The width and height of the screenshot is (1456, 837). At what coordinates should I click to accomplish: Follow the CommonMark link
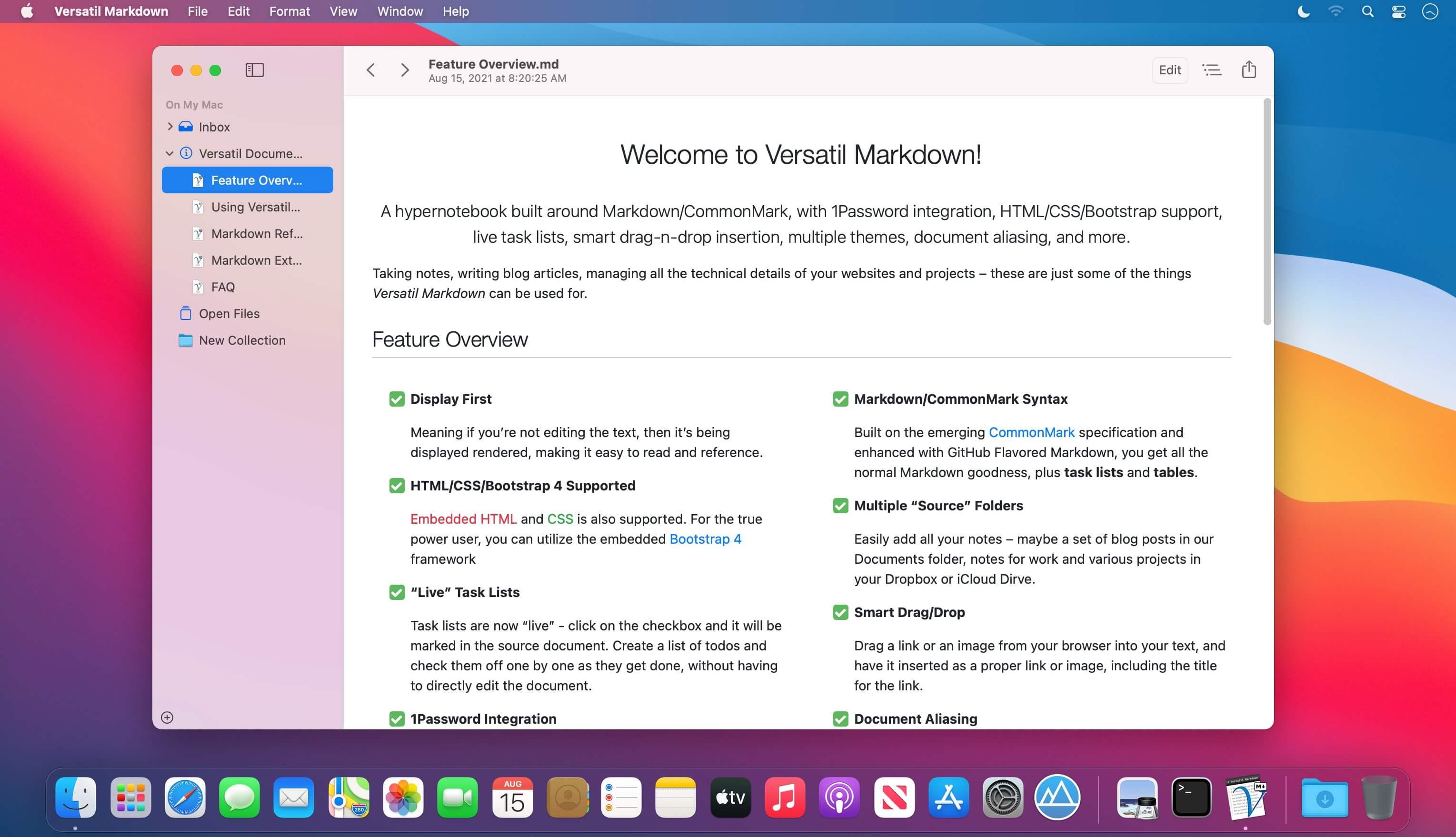pos(1031,432)
